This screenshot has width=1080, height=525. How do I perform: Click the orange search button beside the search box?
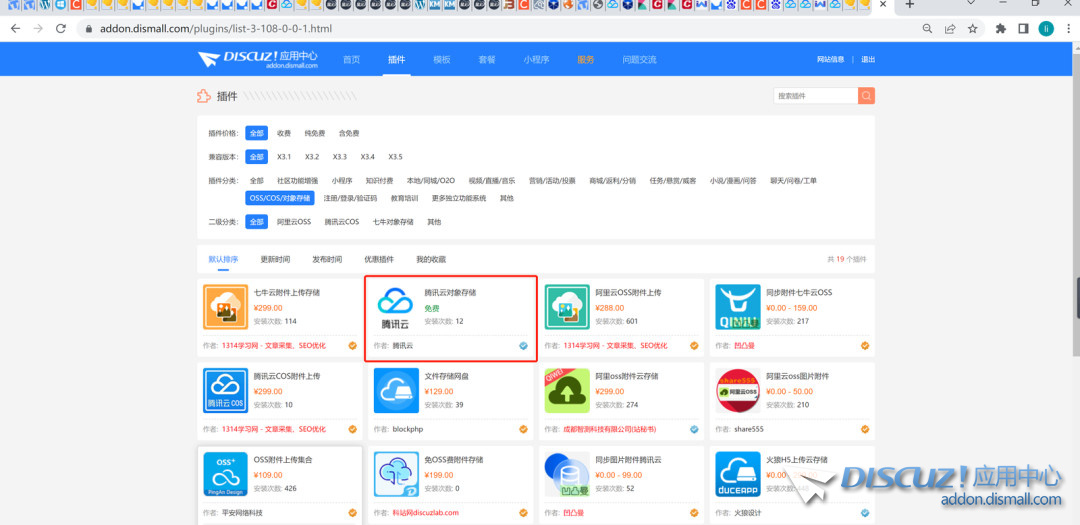point(866,96)
